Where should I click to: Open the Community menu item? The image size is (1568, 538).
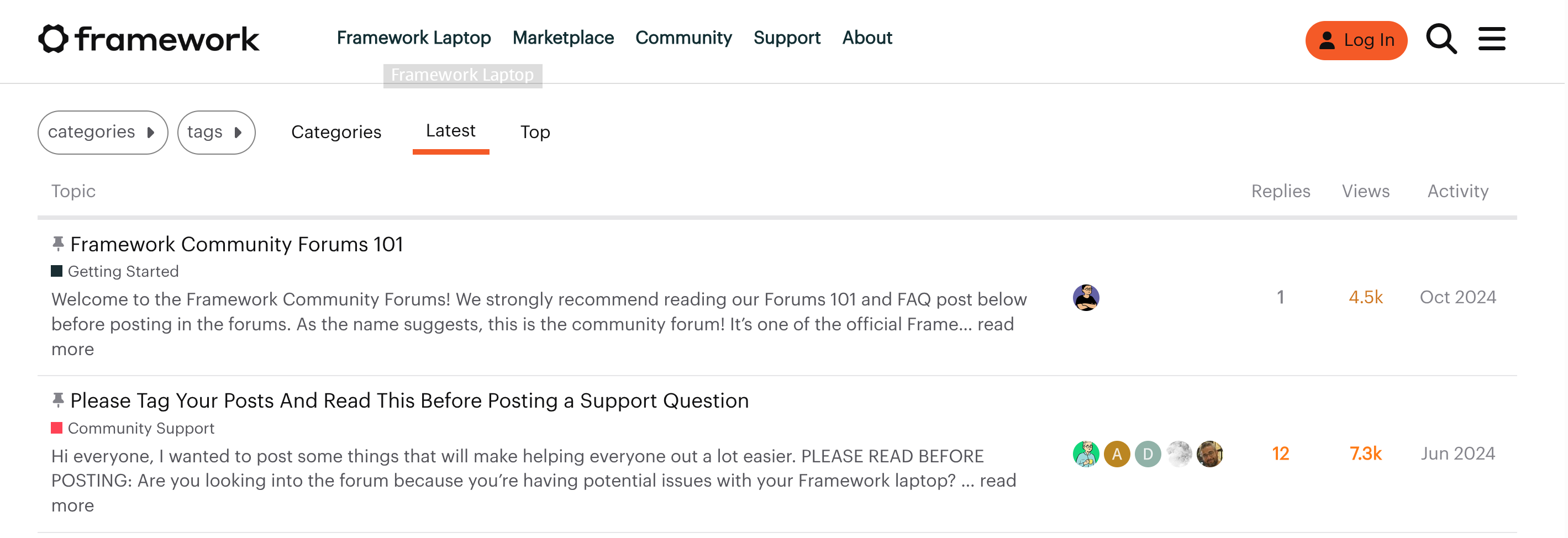coord(683,38)
